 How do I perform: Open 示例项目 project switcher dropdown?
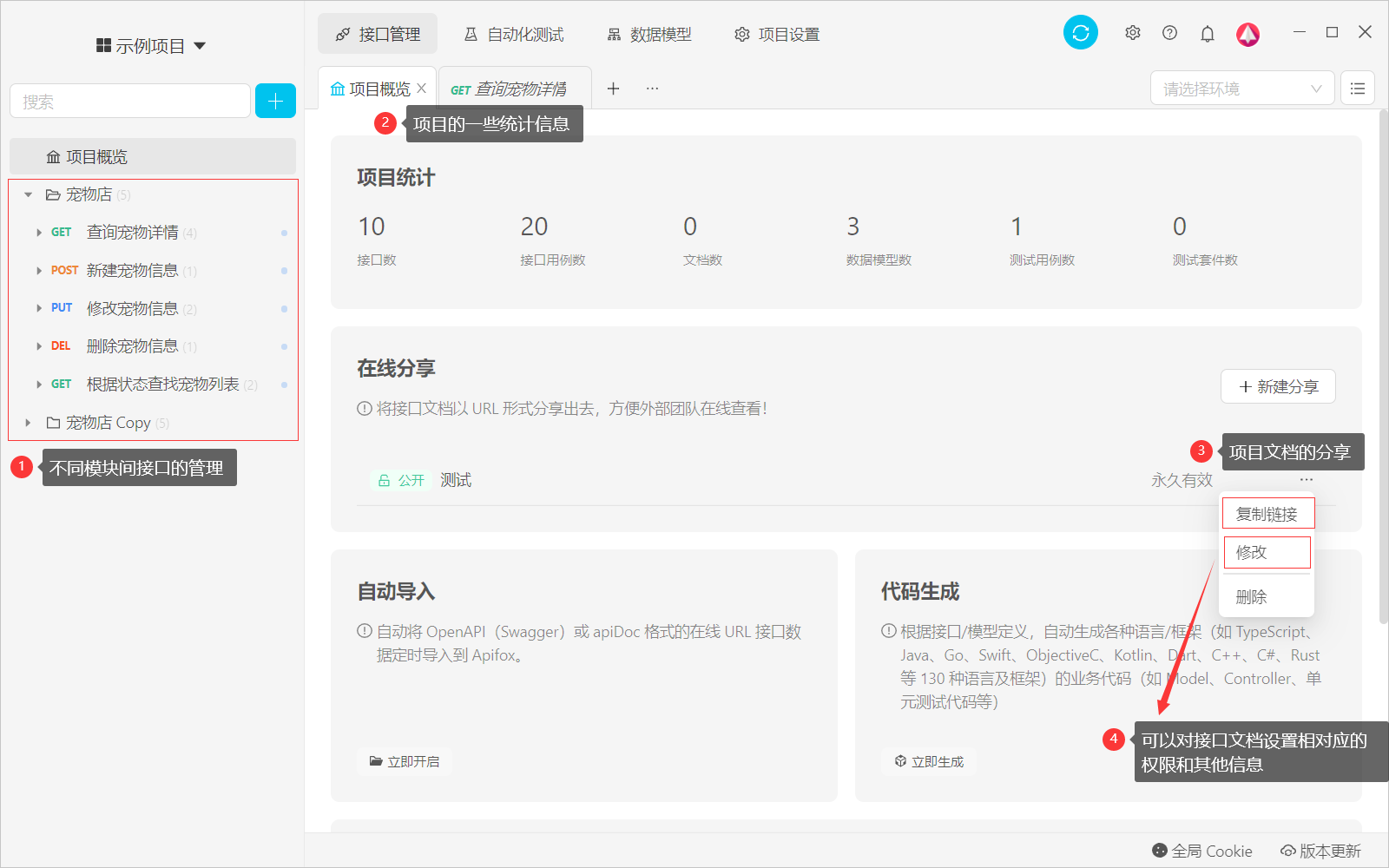[151, 46]
